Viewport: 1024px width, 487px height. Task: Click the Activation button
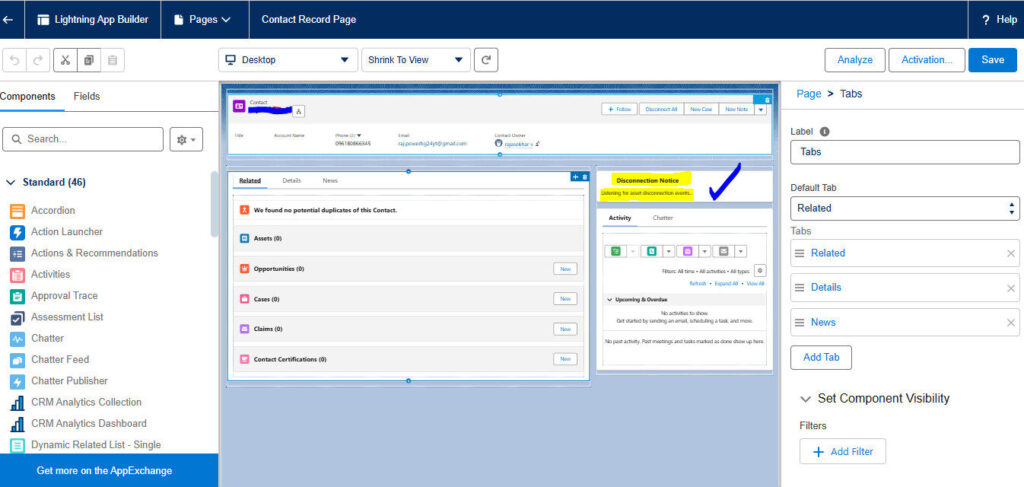[x=927, y=60]
